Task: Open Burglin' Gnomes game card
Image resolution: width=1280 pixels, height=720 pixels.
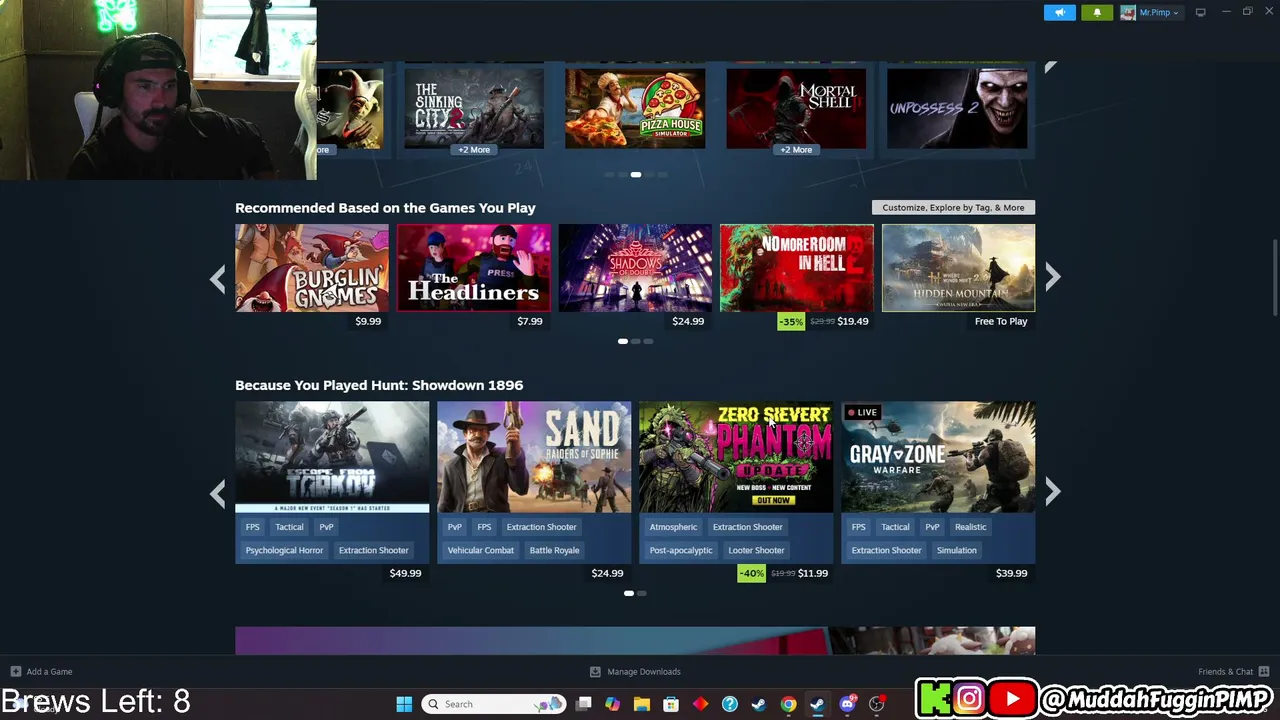Action: (312, 268)
